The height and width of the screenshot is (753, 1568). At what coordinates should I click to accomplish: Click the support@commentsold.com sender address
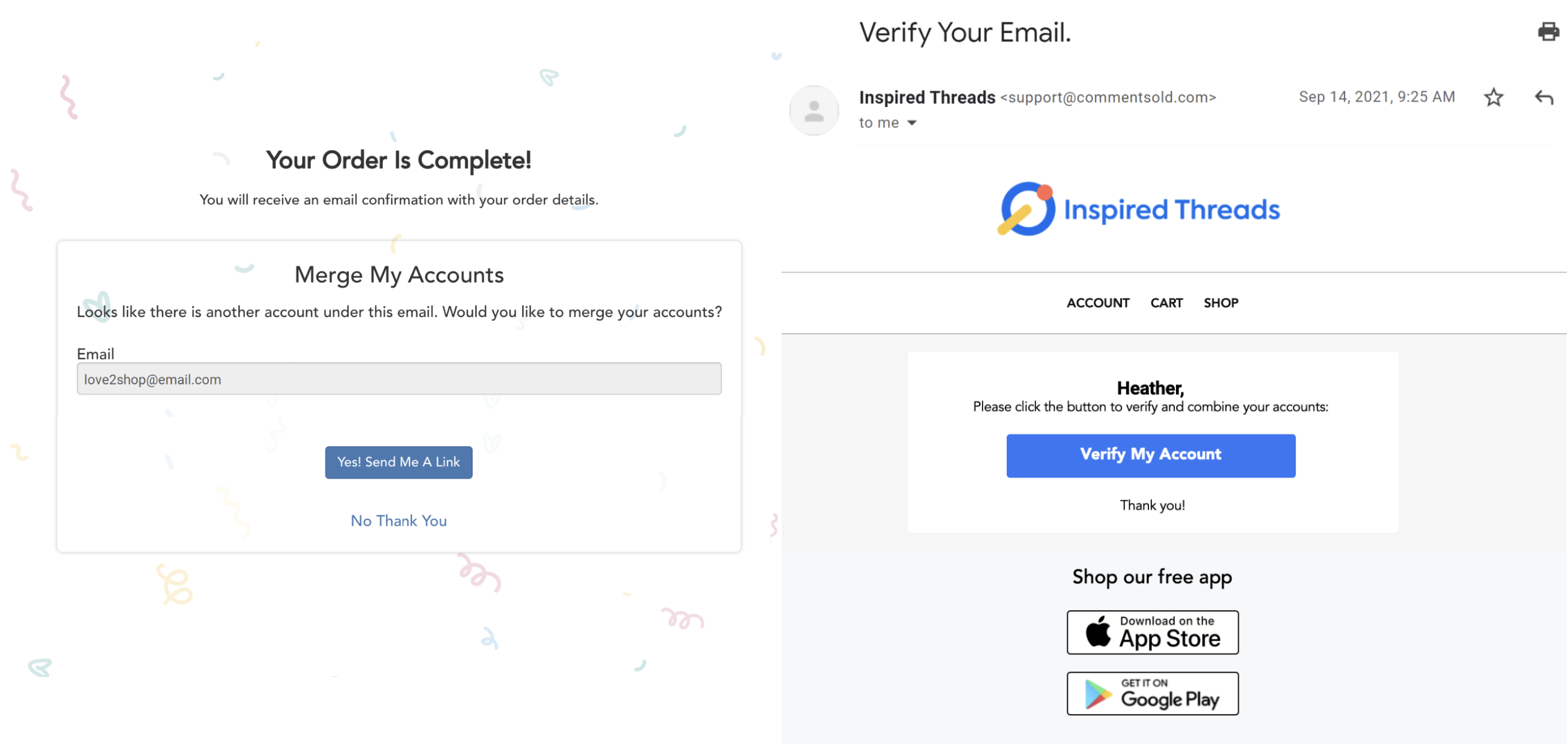pos(1108,97)
